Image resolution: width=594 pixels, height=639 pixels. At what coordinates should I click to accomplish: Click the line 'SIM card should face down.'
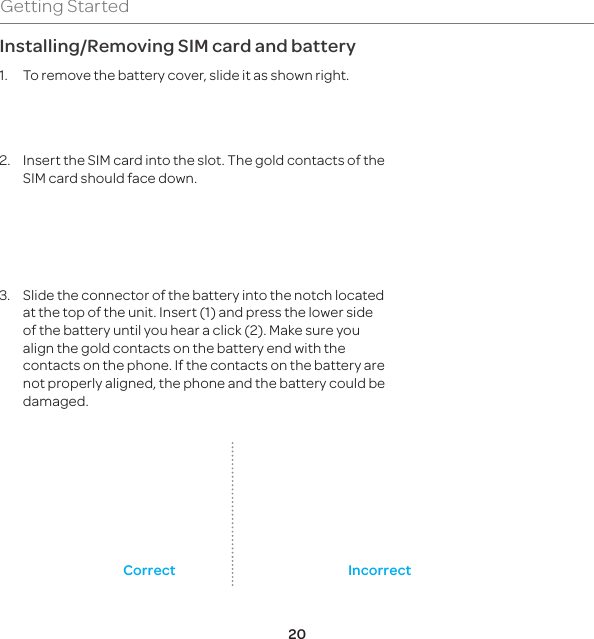(x=110, y=178)
